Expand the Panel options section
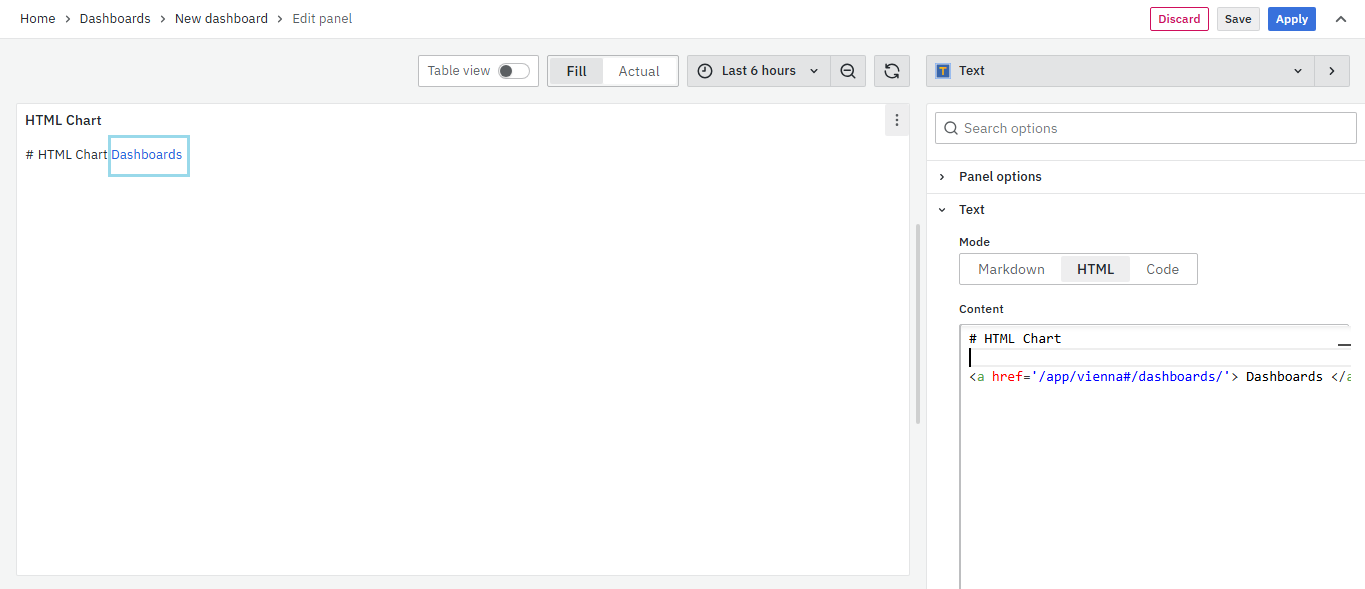 pos(1000,177)
